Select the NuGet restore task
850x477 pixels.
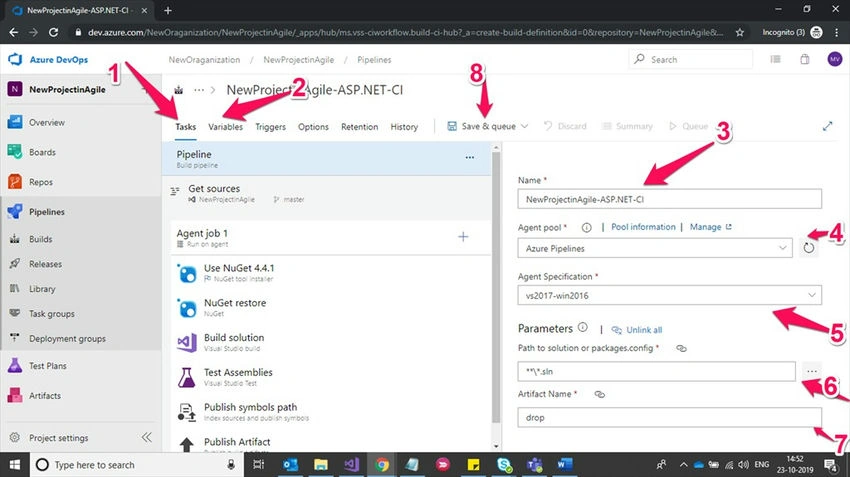(331, 308)
